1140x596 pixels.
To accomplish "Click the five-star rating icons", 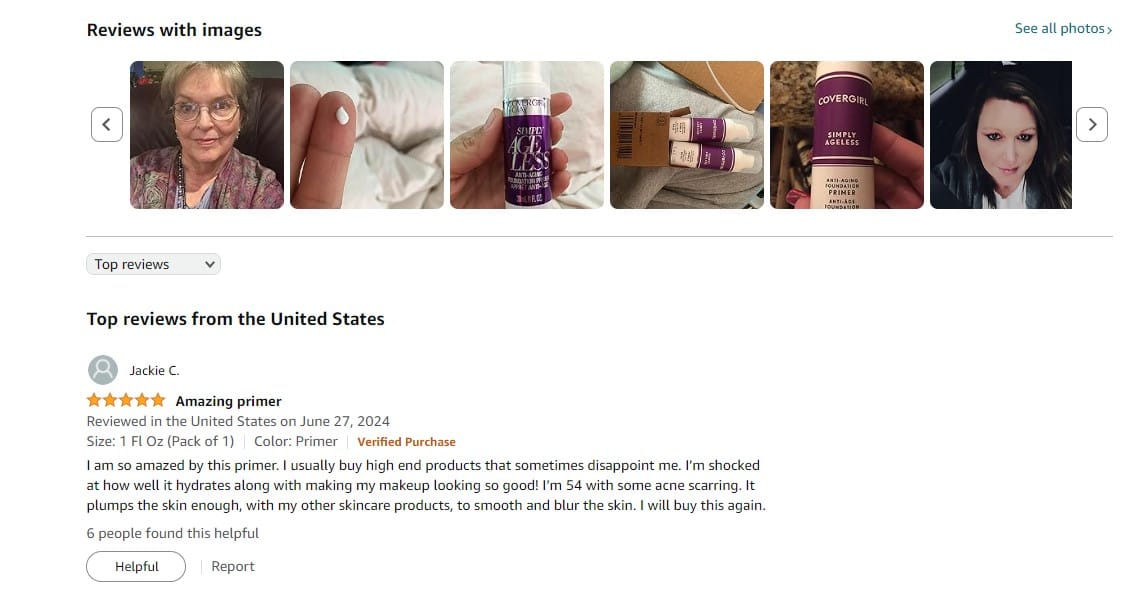I will pyautogui.click(x=127, y=400).
